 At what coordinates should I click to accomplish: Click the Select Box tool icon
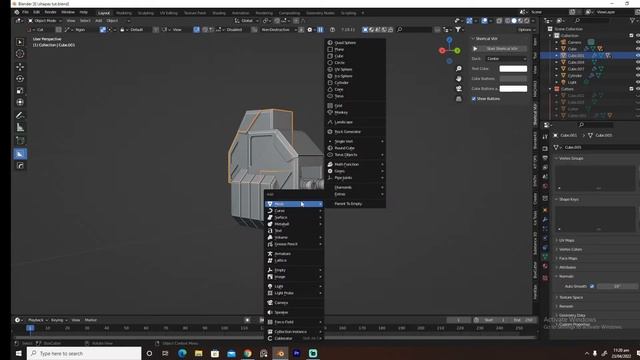pos(20,42)
